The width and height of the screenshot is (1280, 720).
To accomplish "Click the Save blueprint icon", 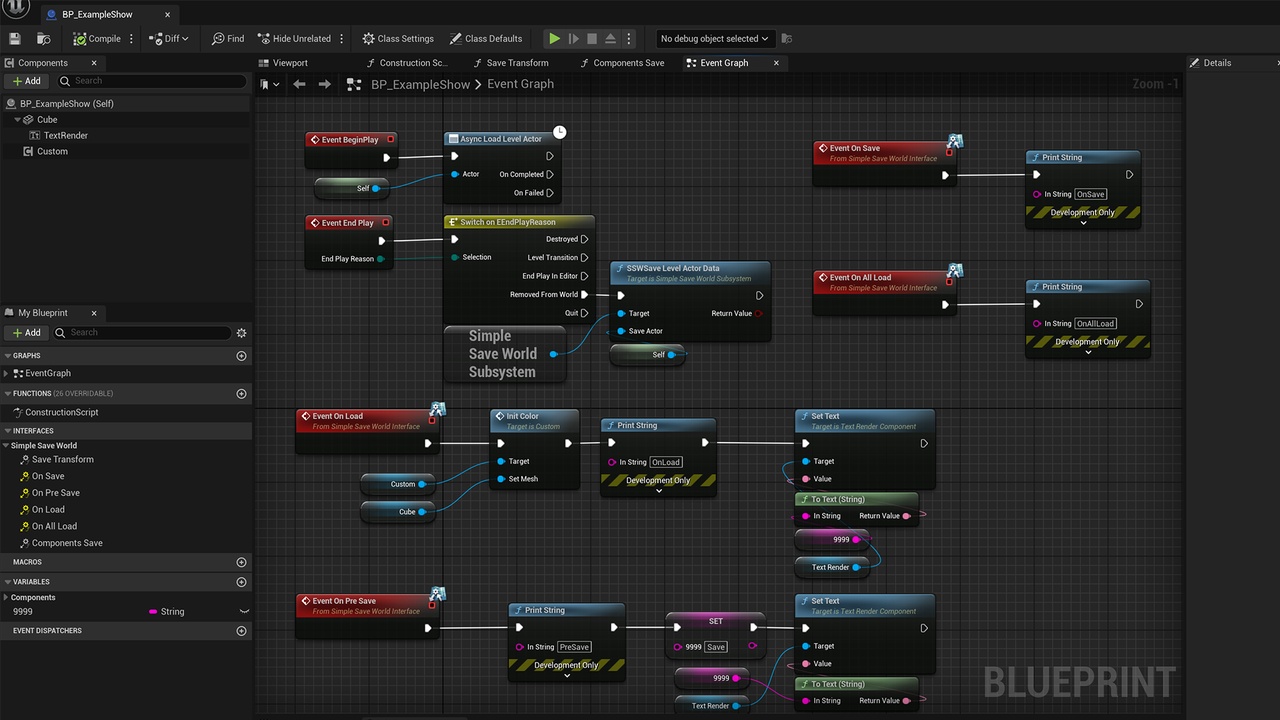I will pyautogui.click(x=15, y=39).
